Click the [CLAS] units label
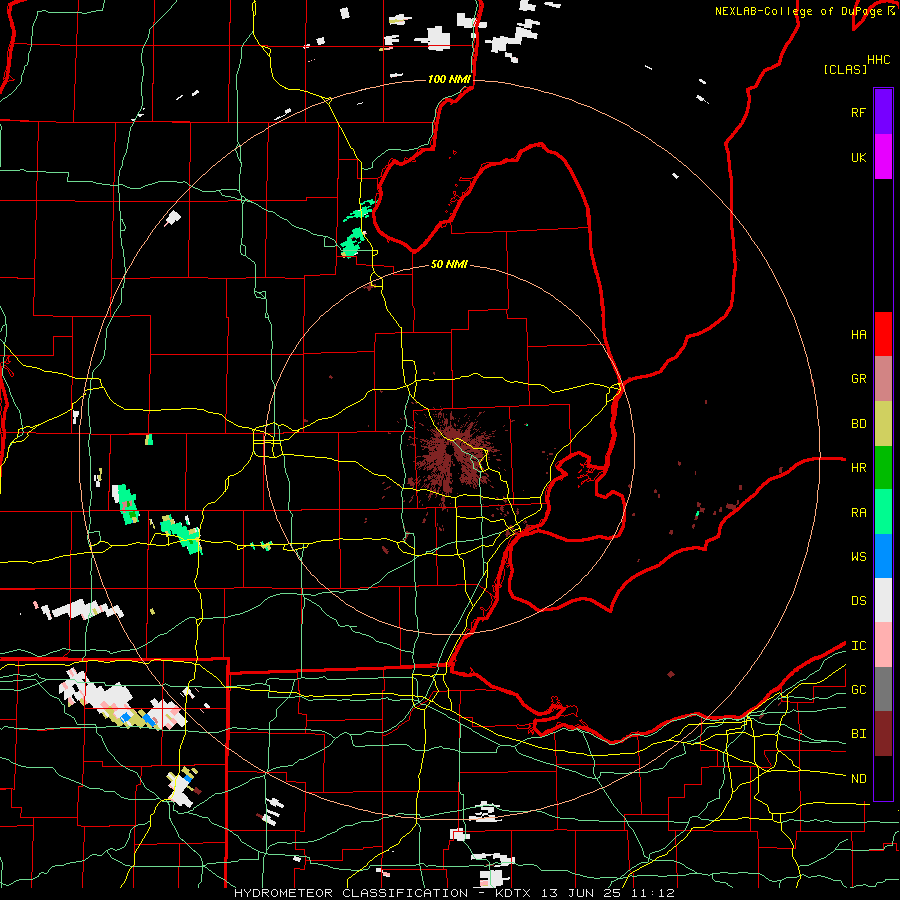The width and height of the screenshot is (900, 900). tap(845, 69)
